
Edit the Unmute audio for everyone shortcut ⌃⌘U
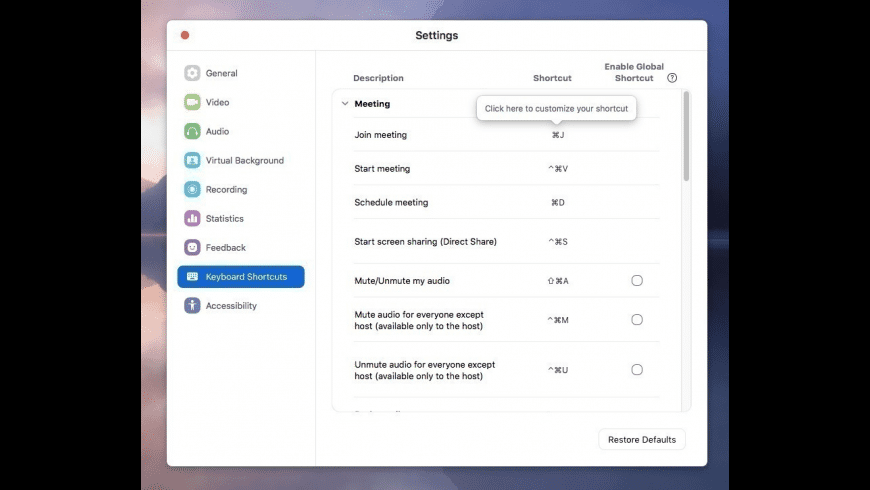(x=558, y=370)
